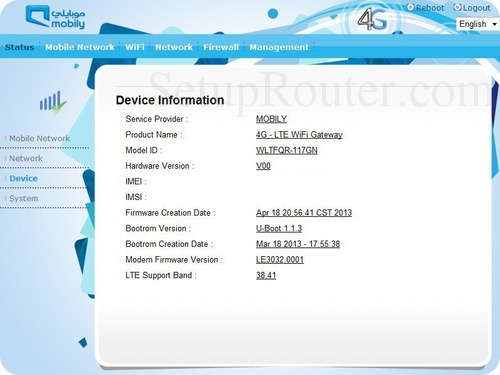Go to the Firewall menu

221,47
